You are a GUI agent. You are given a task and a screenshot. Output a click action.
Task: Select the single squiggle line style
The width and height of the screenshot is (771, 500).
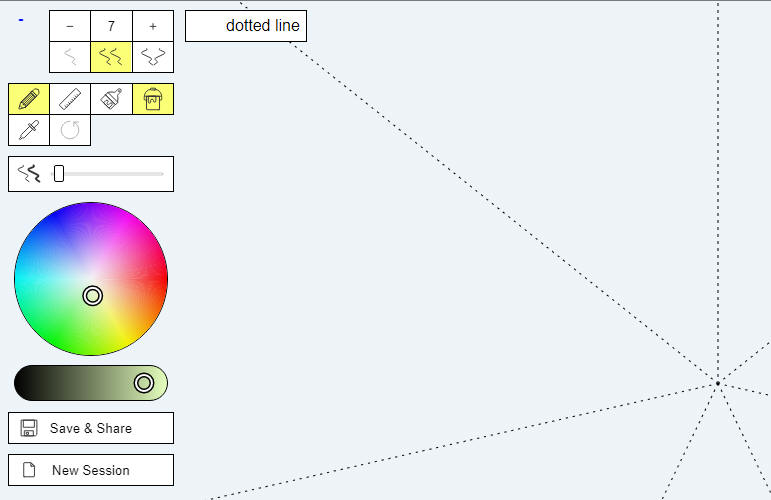click(70, 57)
